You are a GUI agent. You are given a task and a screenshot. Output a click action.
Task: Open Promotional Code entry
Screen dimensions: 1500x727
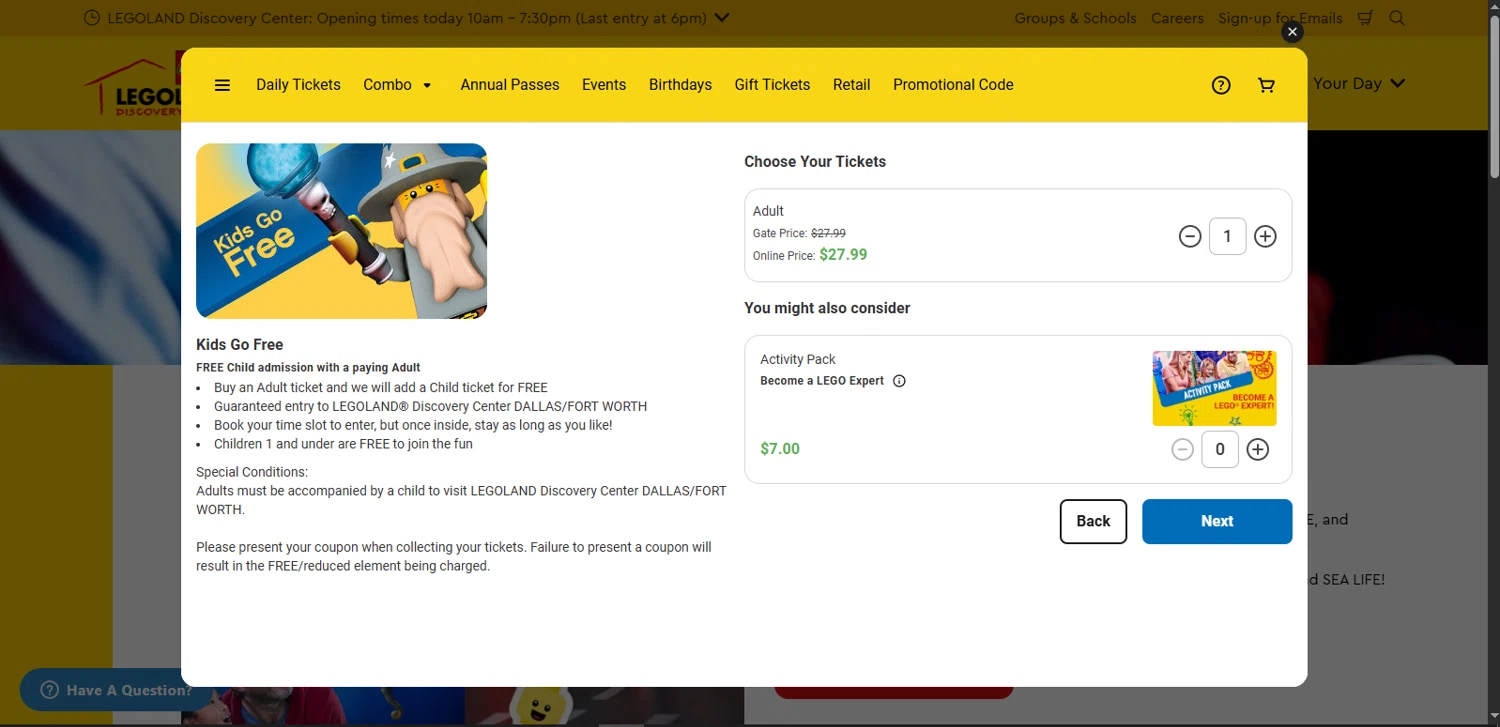point(953,85)
